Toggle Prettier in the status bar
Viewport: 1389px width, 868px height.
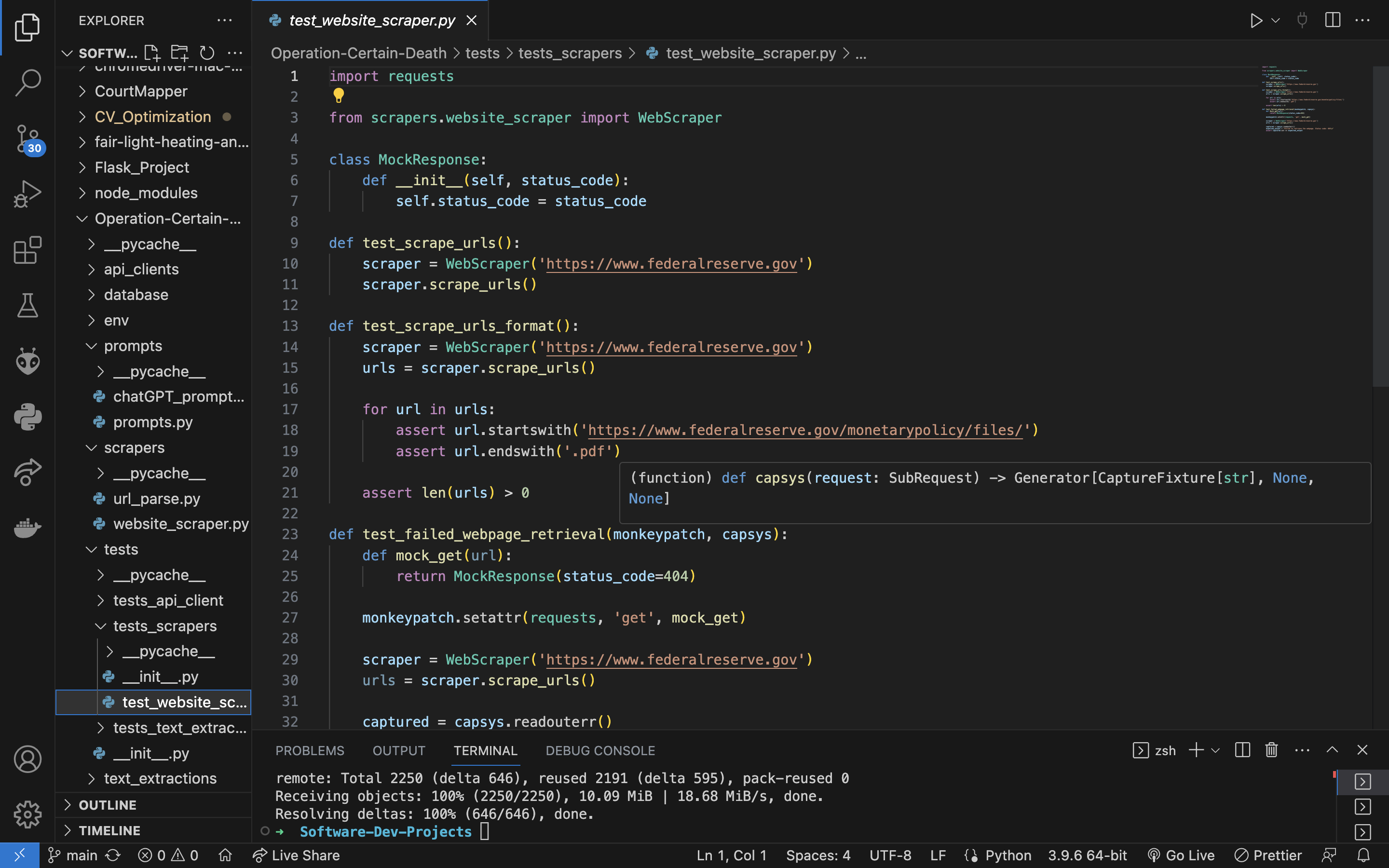pos(1268,855)
